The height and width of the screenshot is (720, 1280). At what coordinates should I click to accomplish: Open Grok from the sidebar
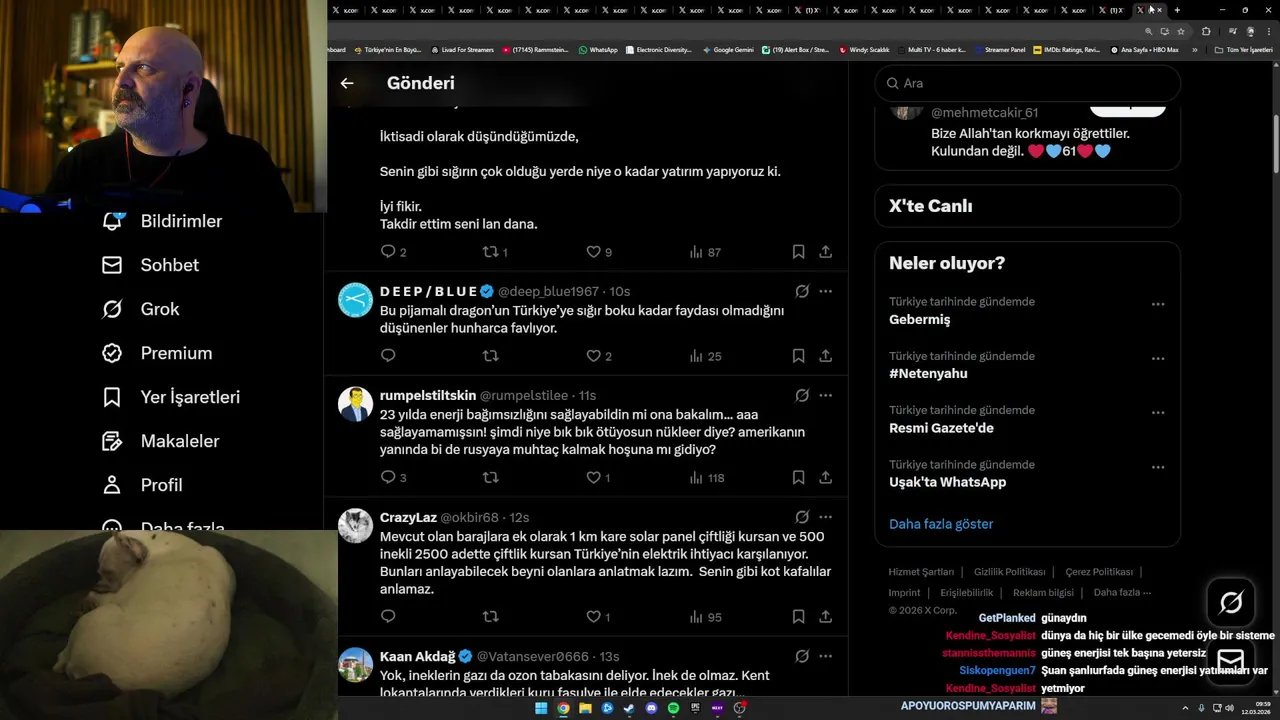pyautogui.click(x=140, y=309)
